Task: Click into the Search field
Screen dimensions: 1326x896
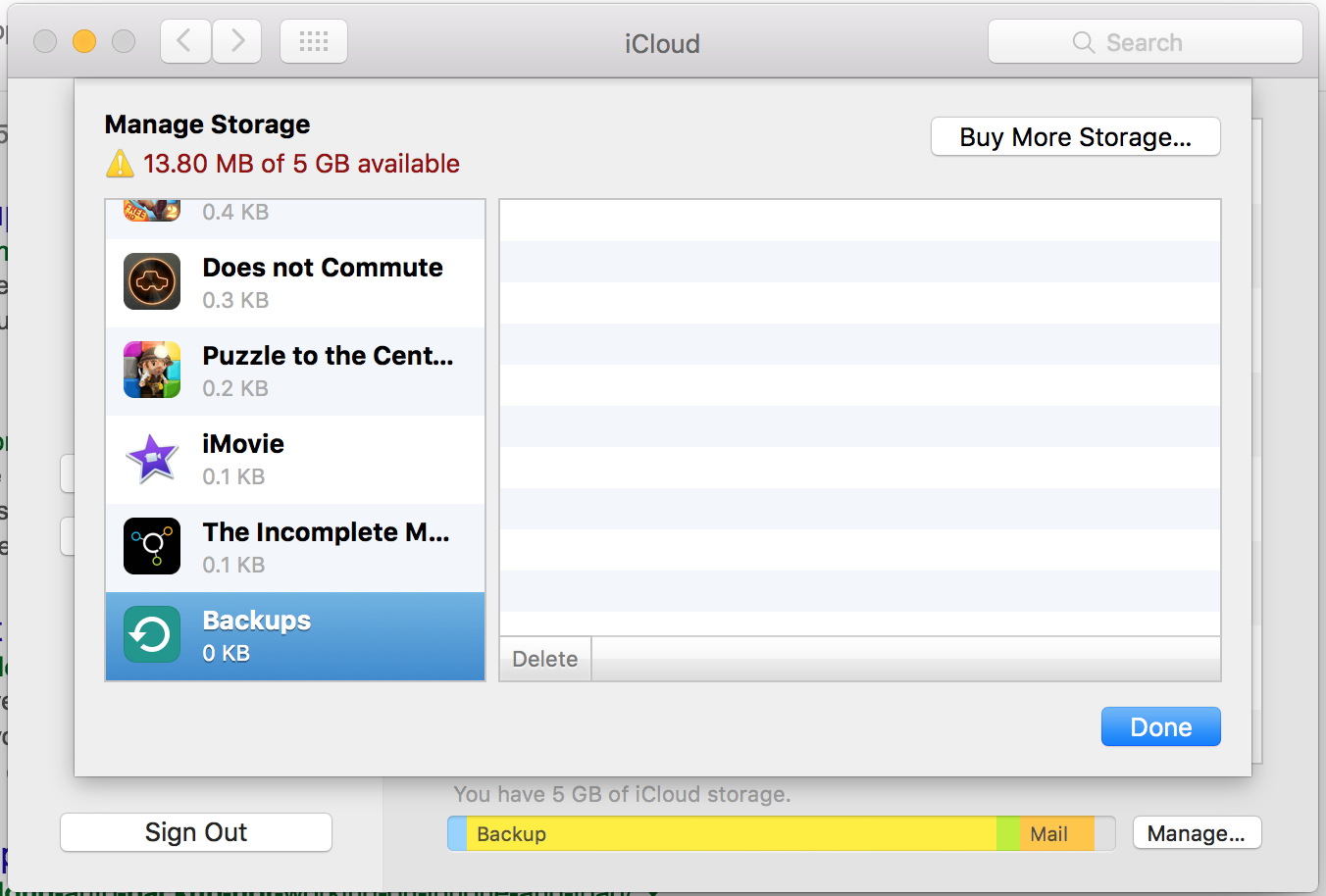Action: [1146, 42]
